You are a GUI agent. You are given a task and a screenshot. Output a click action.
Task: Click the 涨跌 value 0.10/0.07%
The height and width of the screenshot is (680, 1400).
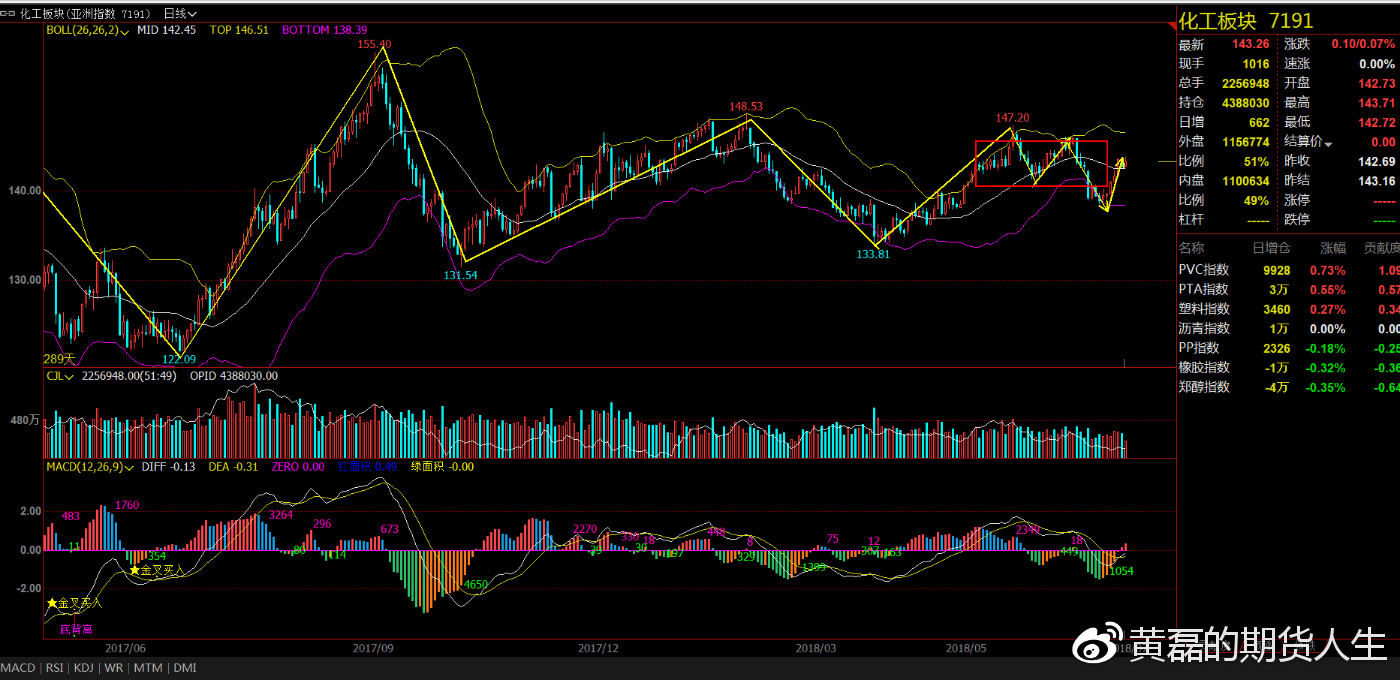[1363, 44]
